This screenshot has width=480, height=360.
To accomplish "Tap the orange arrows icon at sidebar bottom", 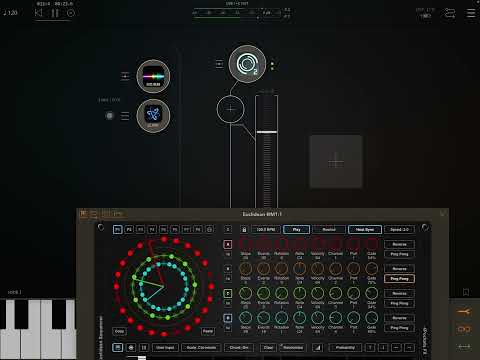I will click(464, 347).
